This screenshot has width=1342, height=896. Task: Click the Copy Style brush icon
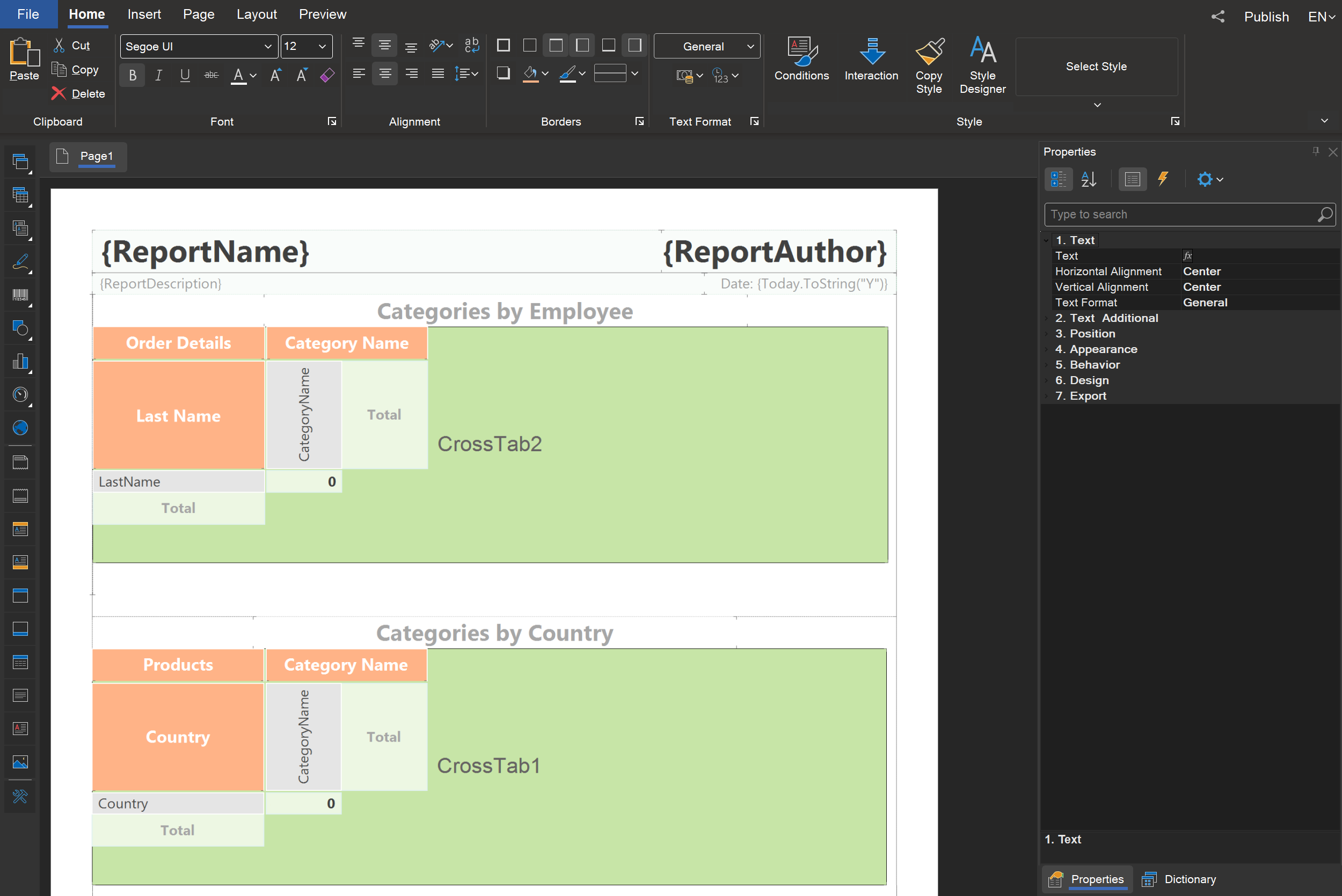[929, 52]
